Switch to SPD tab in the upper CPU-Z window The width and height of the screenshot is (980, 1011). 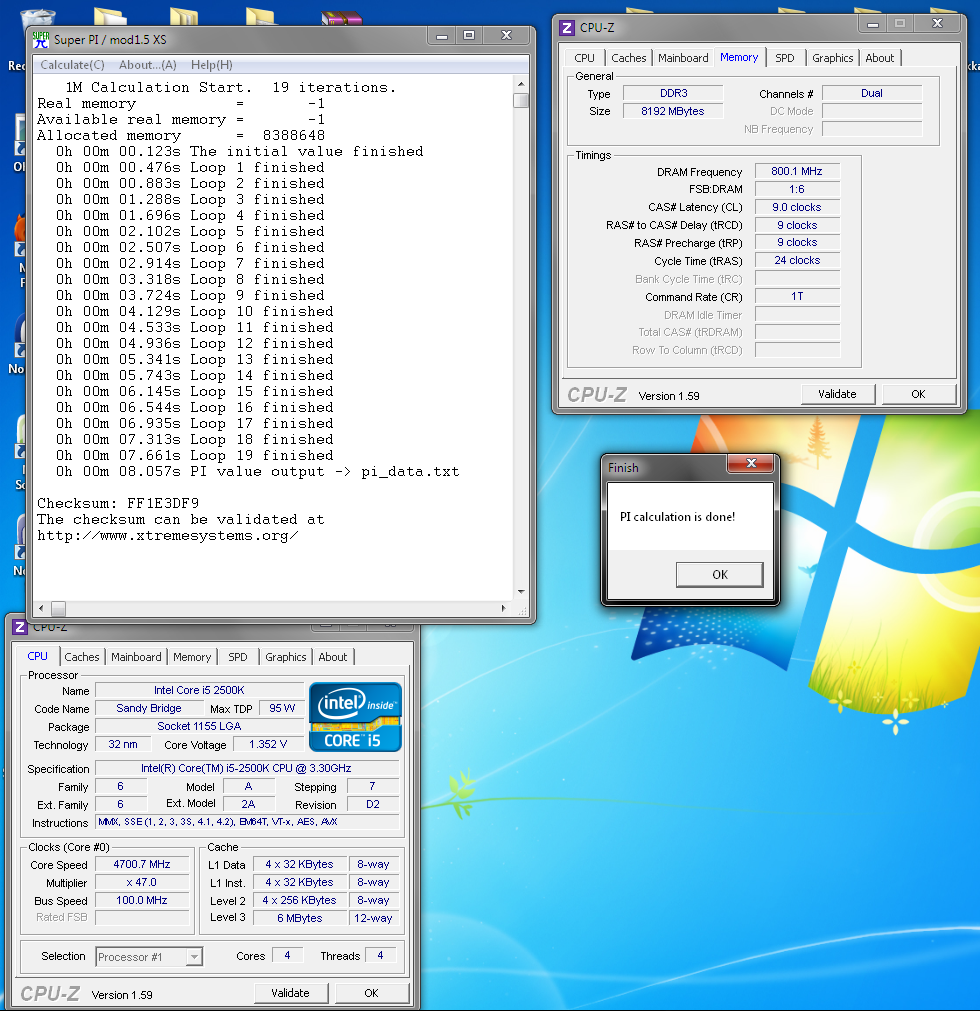(785, 58)
